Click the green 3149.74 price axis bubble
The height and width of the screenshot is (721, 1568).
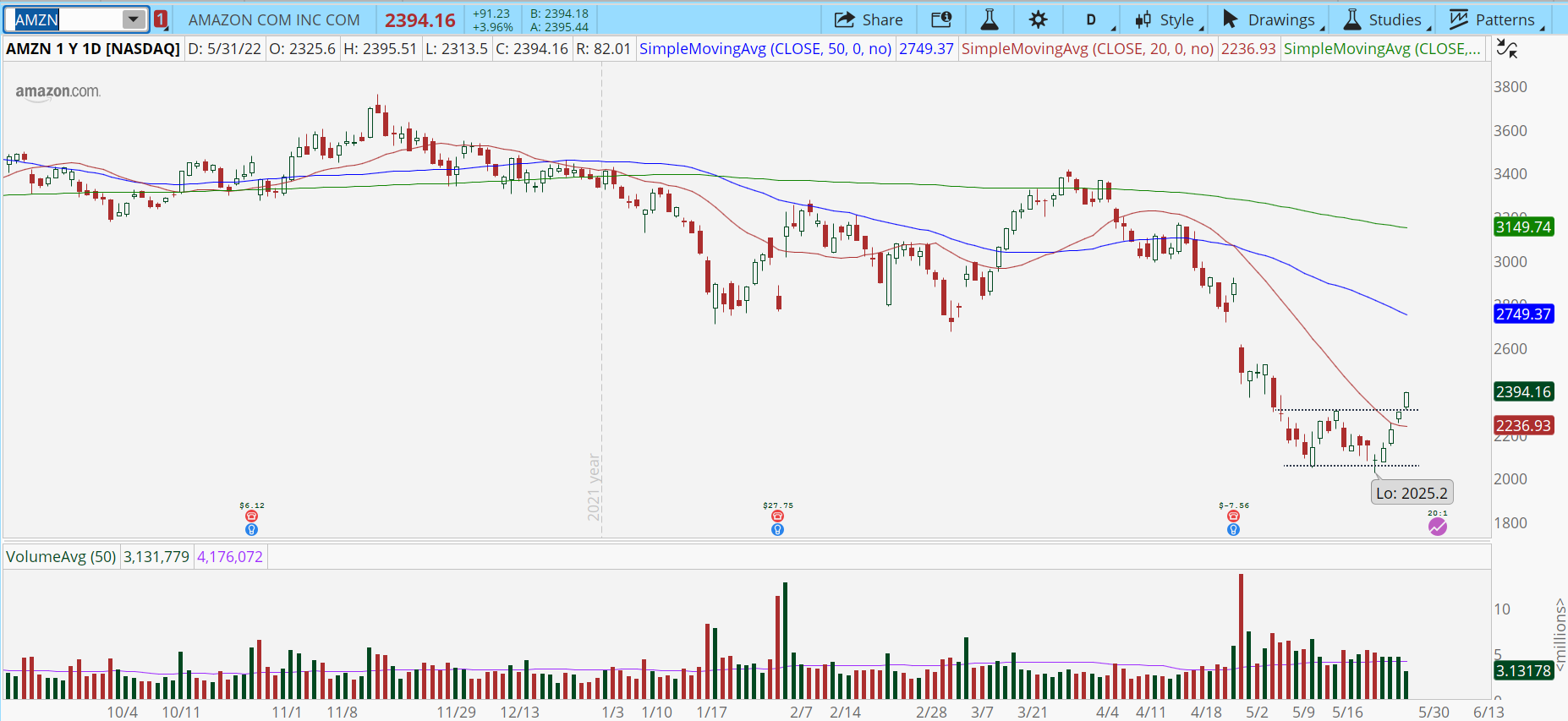(1523, 227)
